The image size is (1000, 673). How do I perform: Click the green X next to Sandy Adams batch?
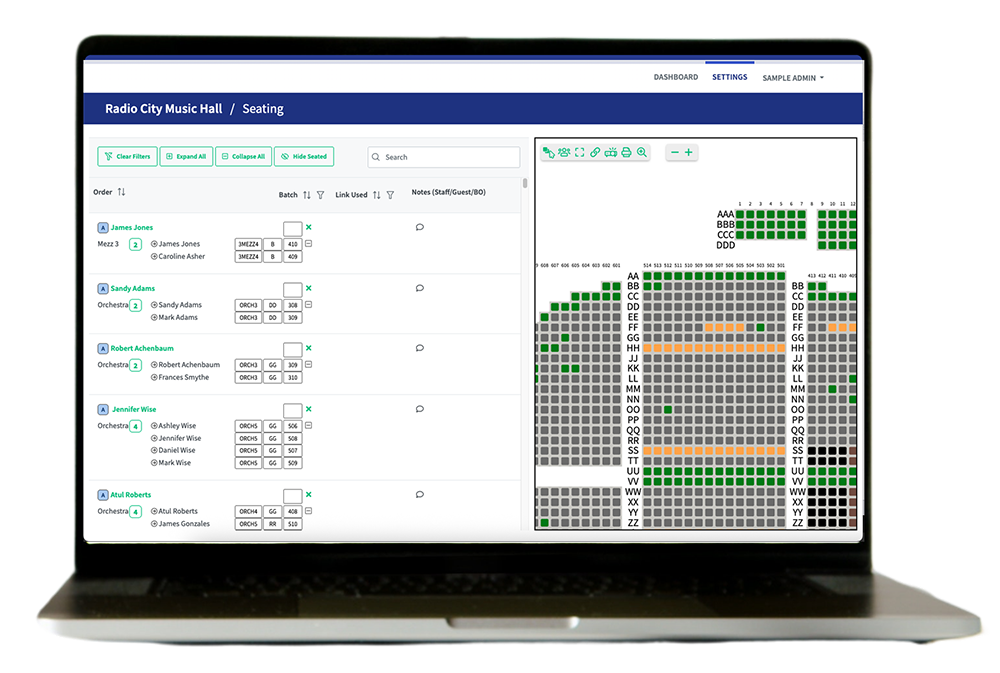pos(309,288)
